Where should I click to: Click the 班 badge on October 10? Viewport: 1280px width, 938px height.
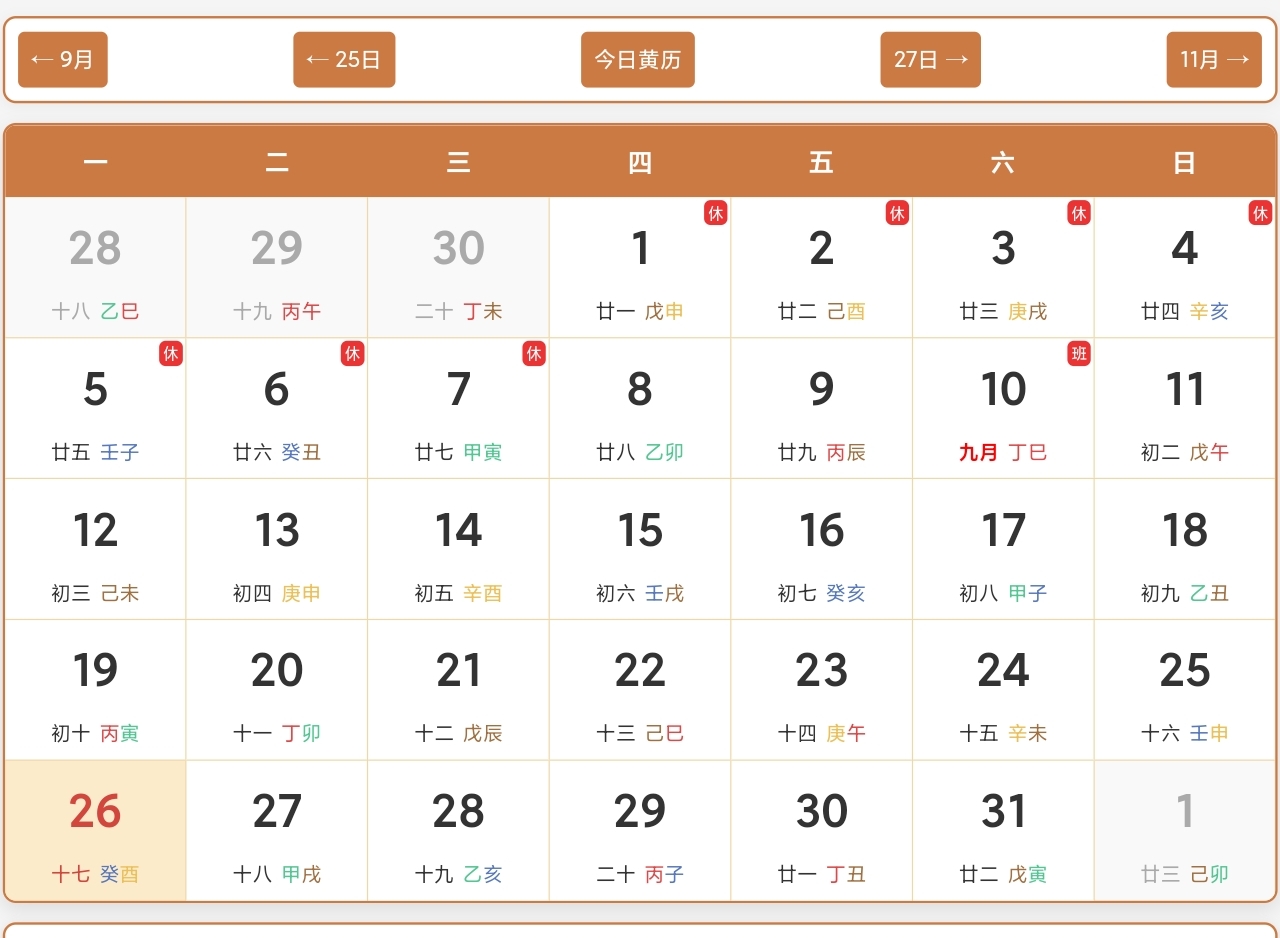1079,354
